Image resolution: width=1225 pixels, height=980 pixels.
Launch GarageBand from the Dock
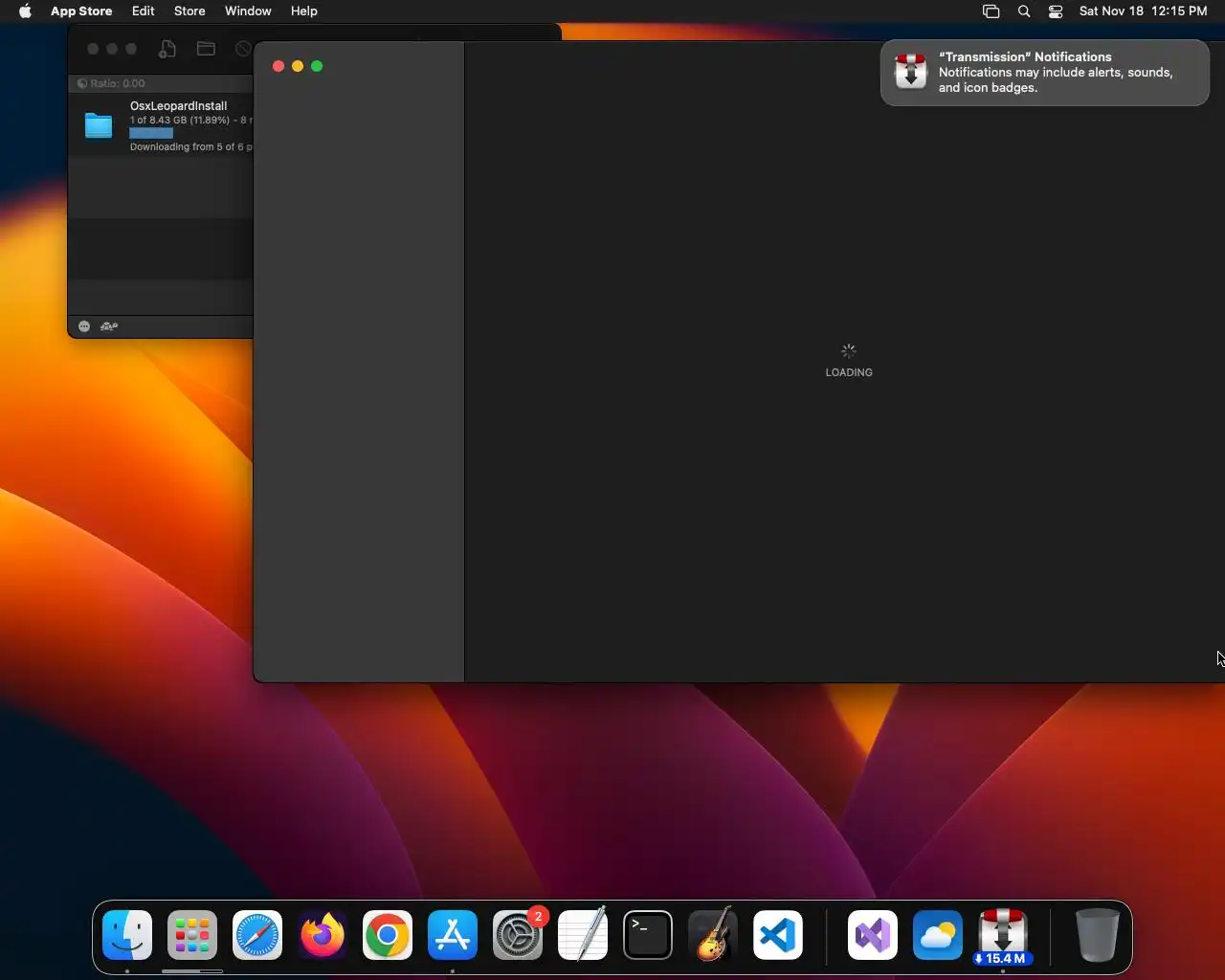pos(713,935)
